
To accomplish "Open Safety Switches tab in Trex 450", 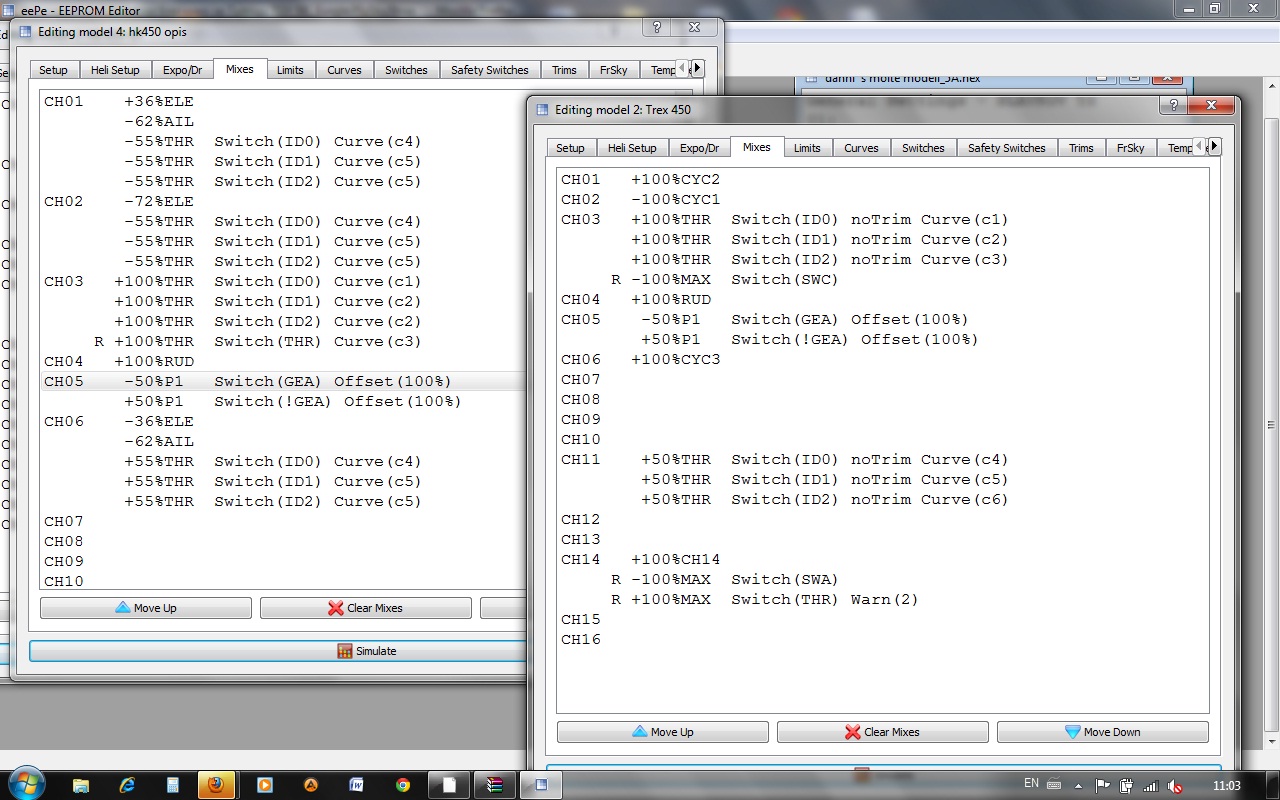I will pyautogui.click(x=1006, y=148).
